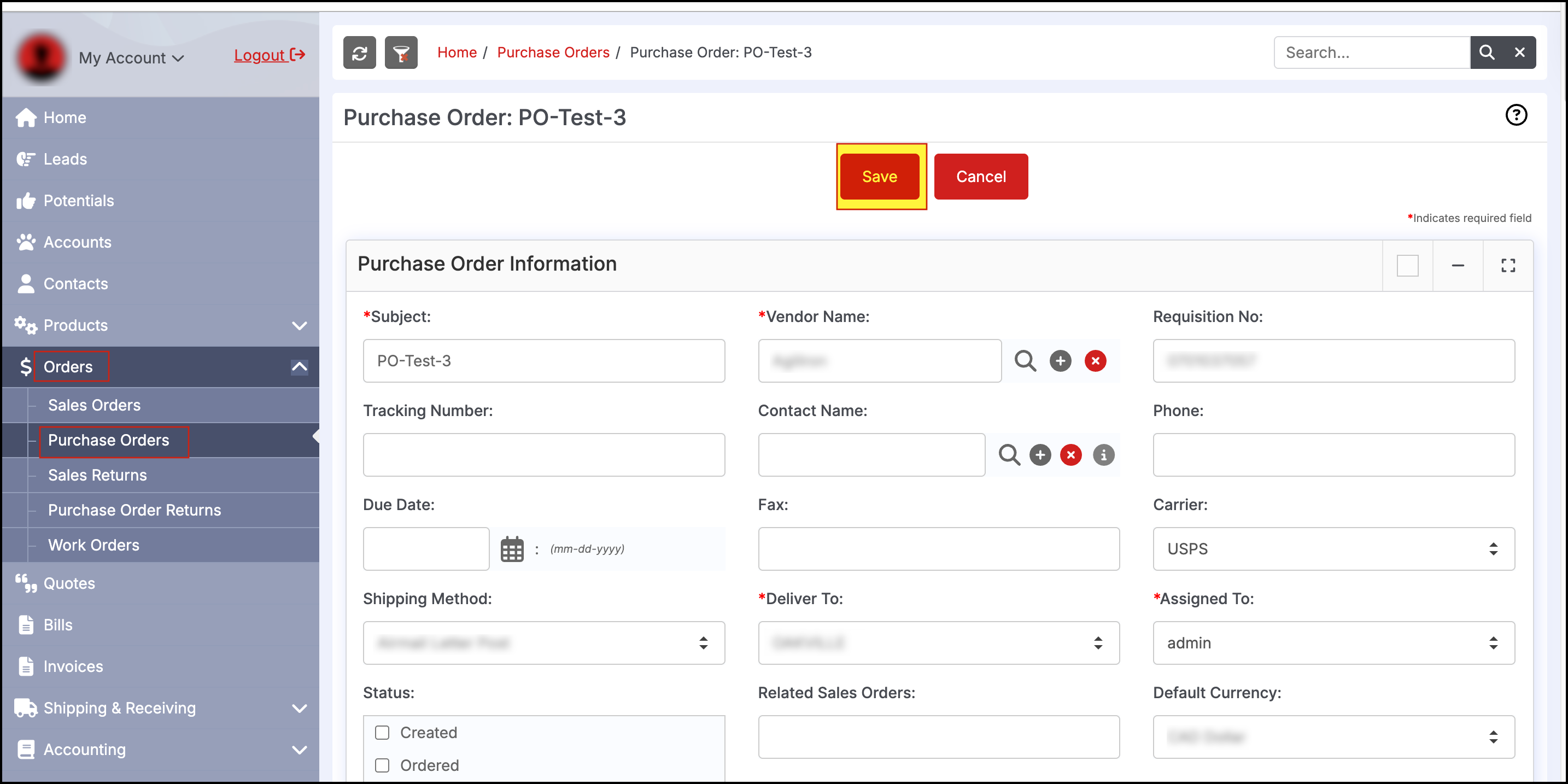Screen dimensions: 1568x784
Task: Check the Created status checkbox
Action: click(382, 733)
